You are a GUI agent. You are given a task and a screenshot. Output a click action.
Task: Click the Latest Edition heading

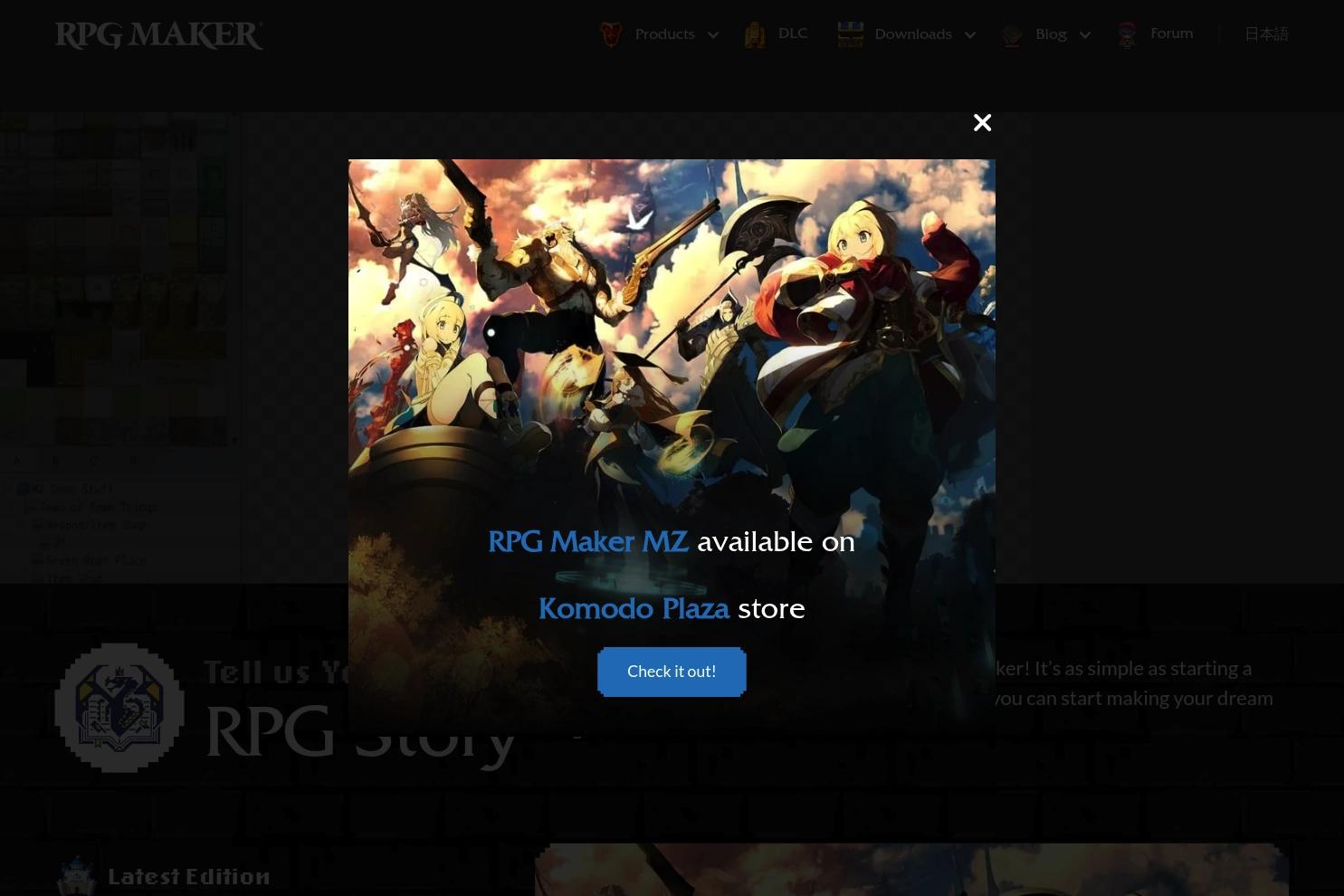click(189, 876)
